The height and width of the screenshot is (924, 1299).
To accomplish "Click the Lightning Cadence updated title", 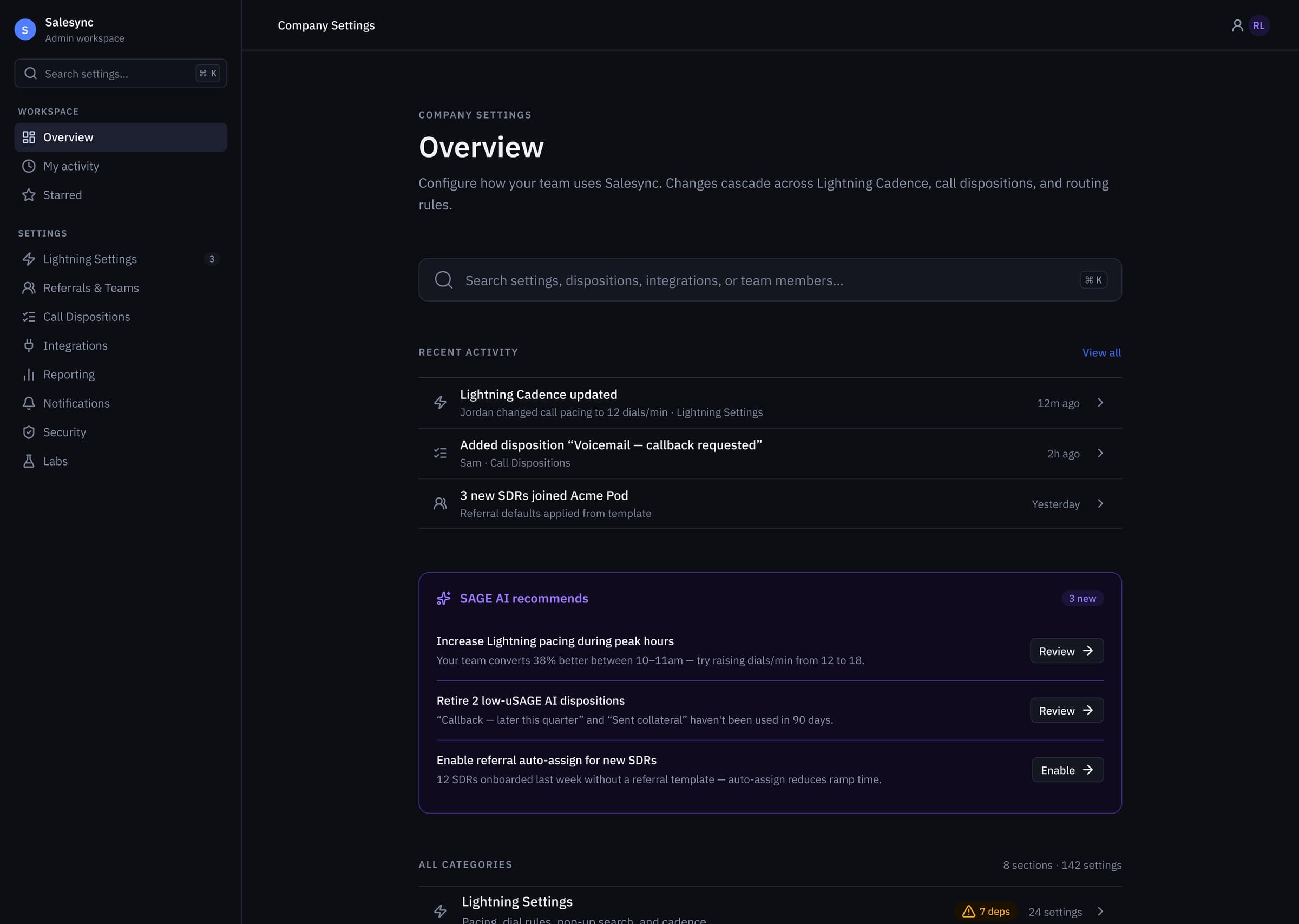I will click(x=539, y=394).
